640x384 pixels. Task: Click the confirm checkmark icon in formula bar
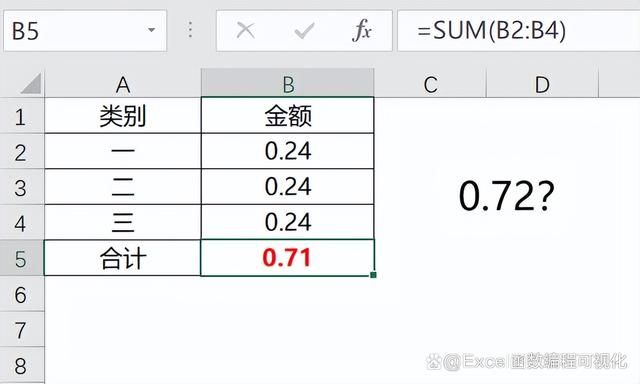pos(304,31)
